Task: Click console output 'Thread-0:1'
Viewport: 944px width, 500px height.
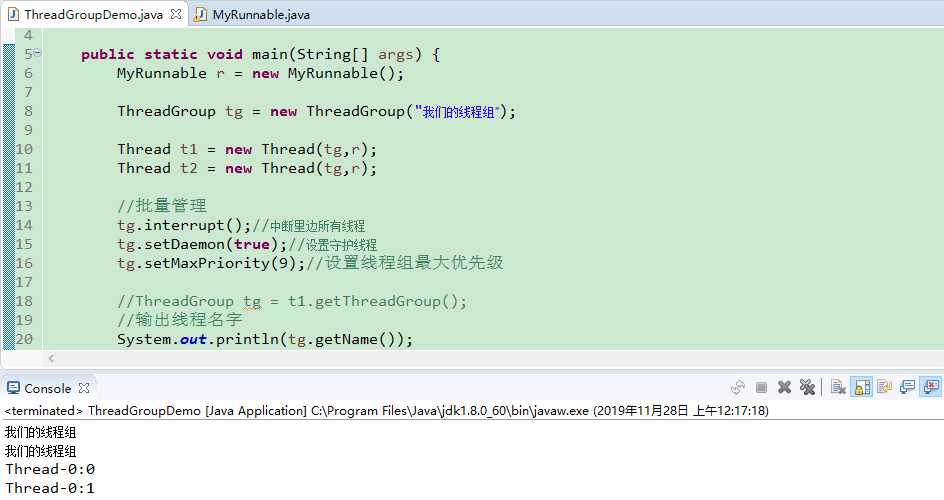Action: click(50, 488)
